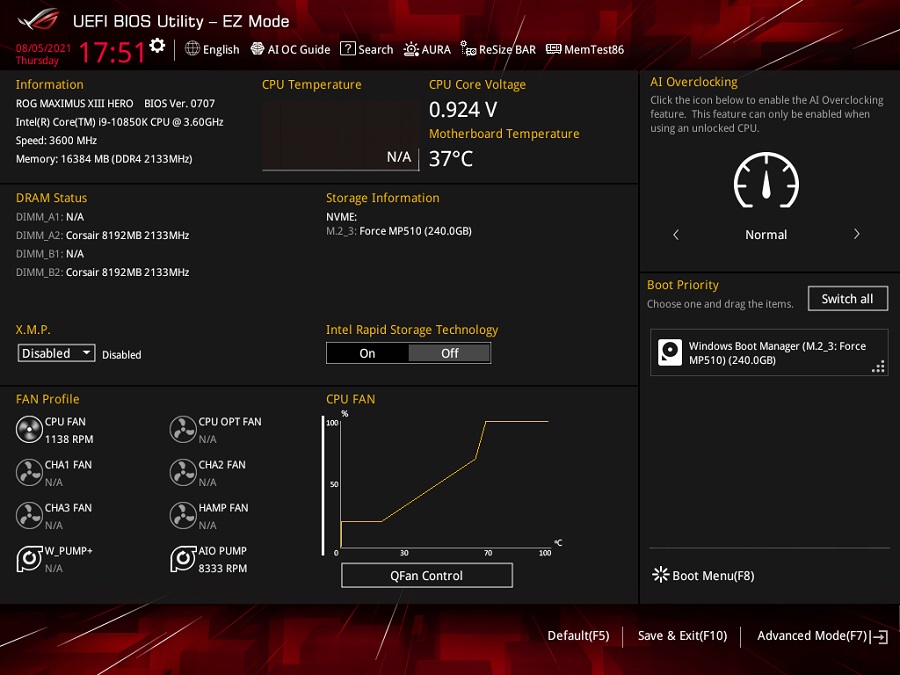Viewport: 900px width, 675px height.
Task: Click the CPU FAN icon
Action: (29, 430)
